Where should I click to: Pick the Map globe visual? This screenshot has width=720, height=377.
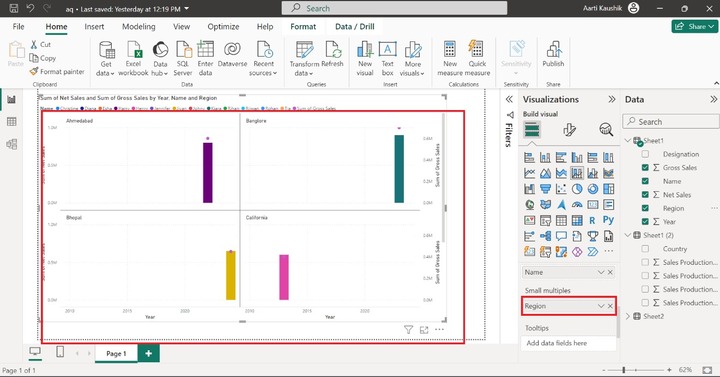tap(529, 205)
